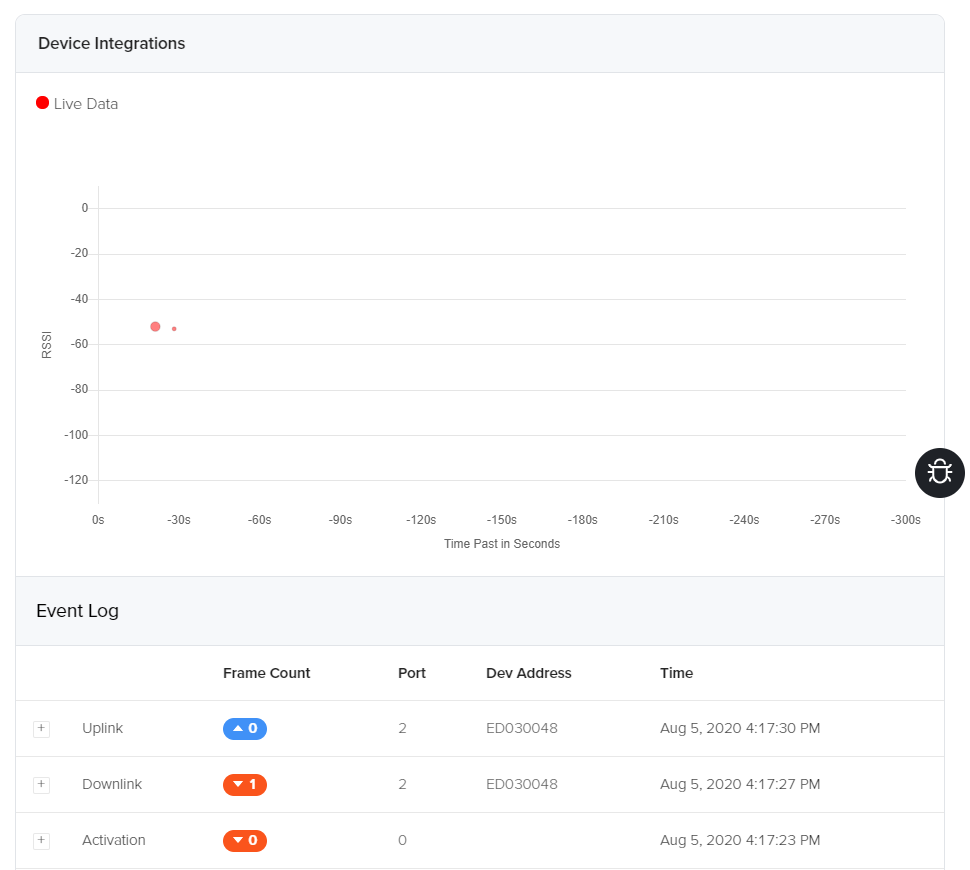Click the red Live Data indicator dot
This screenshot has width=970, height=870.
pos(42,103)
